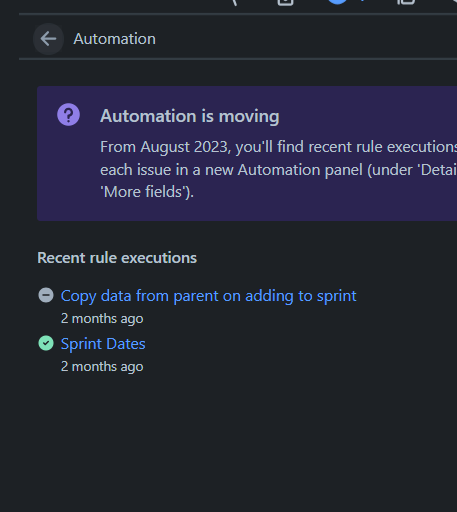Click the cut-off copy icon at top right

point(406,2)
